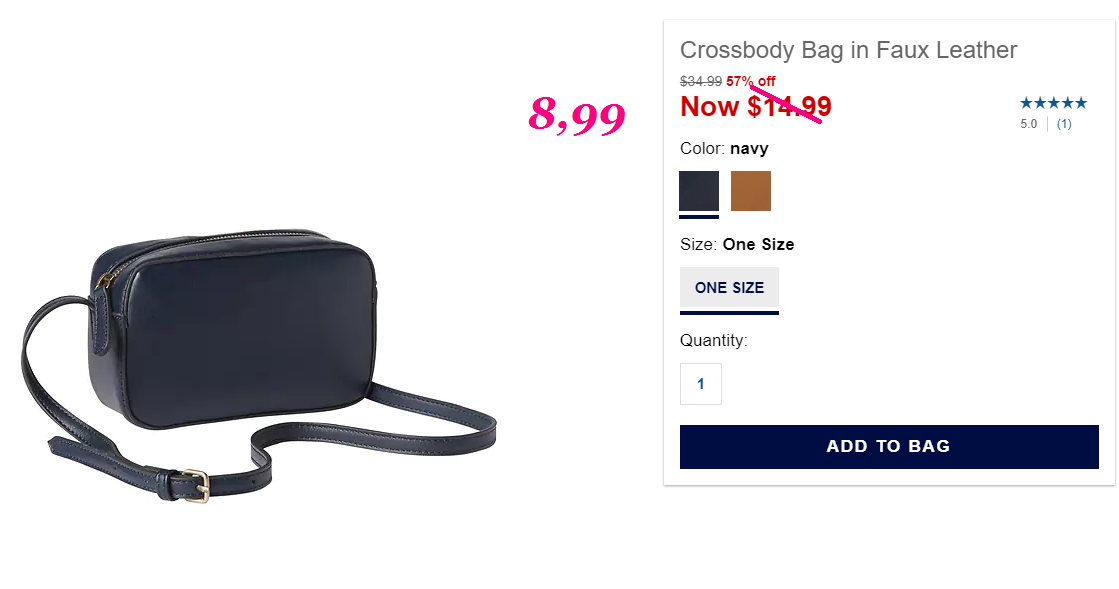Click the Now $14.99 sale price
Viewport: 1119px width, 589px height.
pos(756,107)
